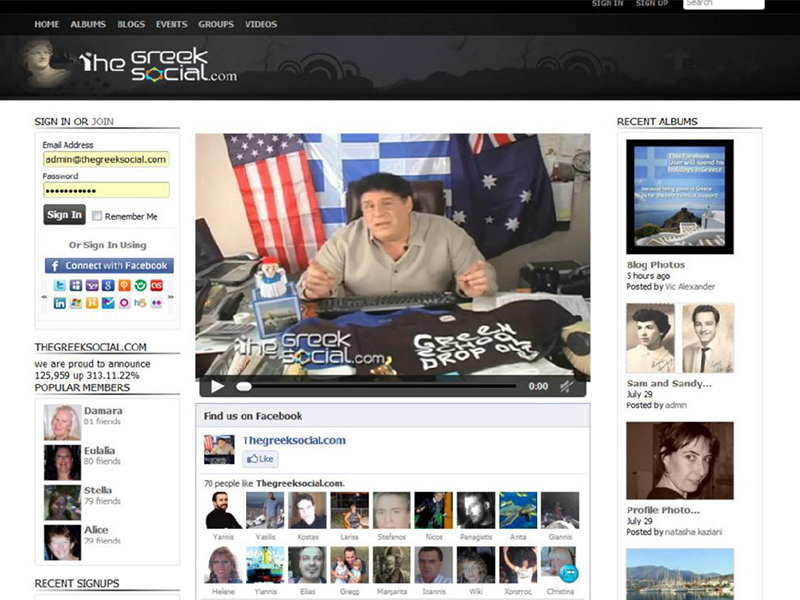Open Eulalia's member avatar

tap(62, 462)
